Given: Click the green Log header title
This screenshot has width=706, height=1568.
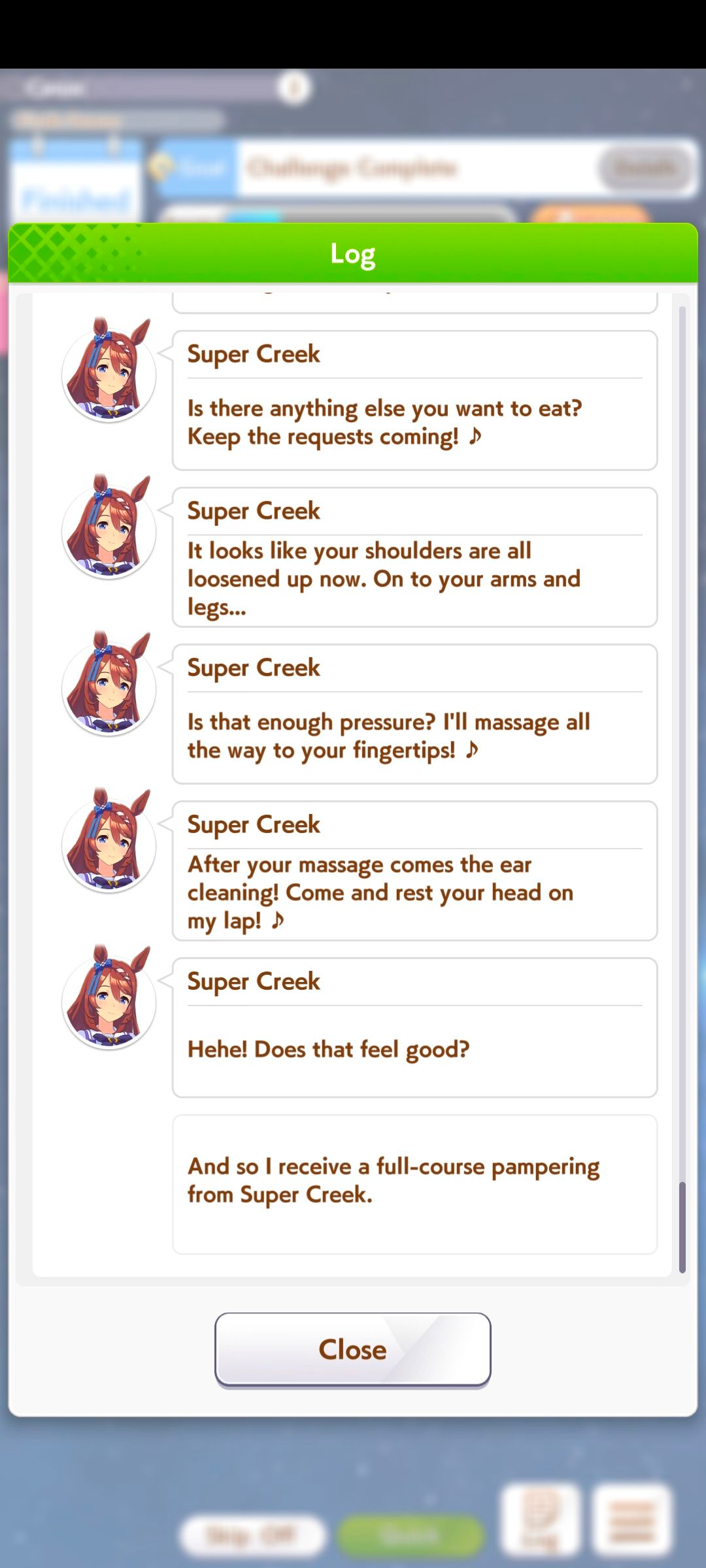Looking at the screenshot, I should (353, 253).
